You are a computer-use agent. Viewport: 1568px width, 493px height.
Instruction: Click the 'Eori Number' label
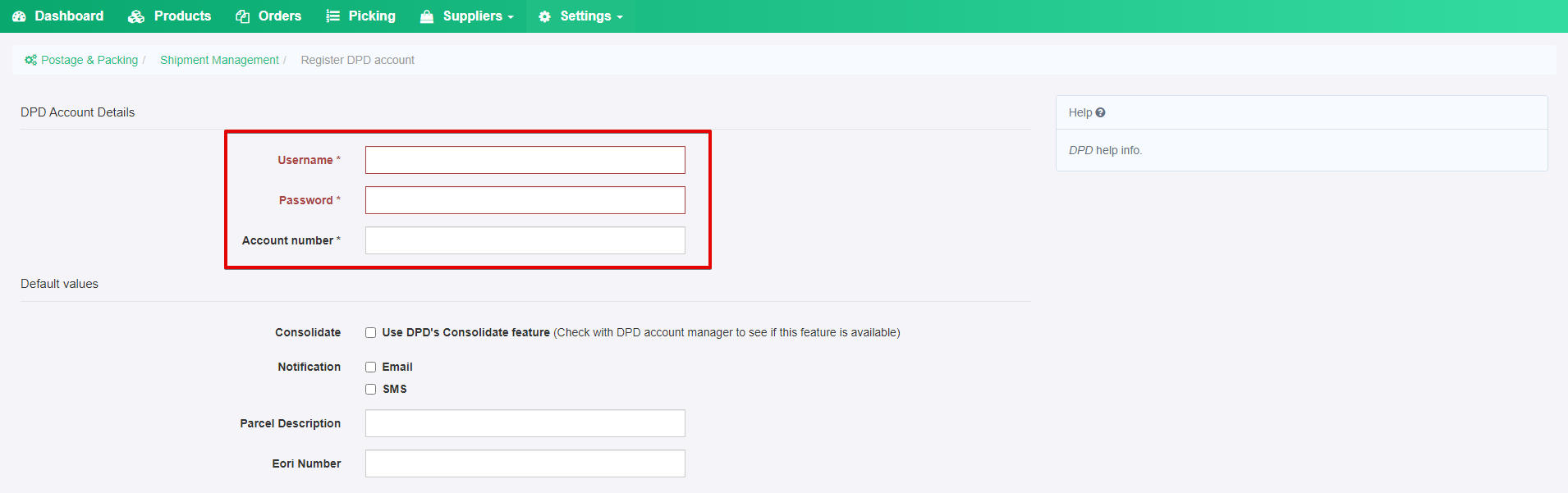[x=306, y=463]
